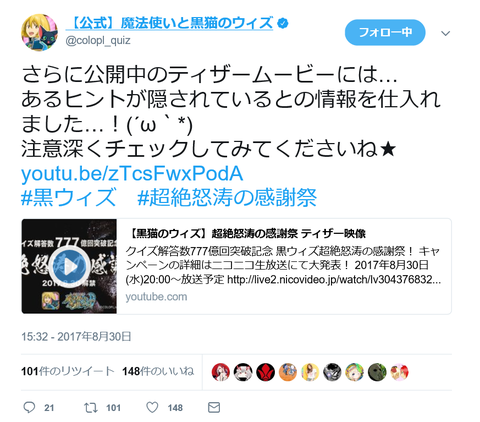The image size is (480, 422).
Task: Like the tweet with heart icon
Action: (152, 407)
